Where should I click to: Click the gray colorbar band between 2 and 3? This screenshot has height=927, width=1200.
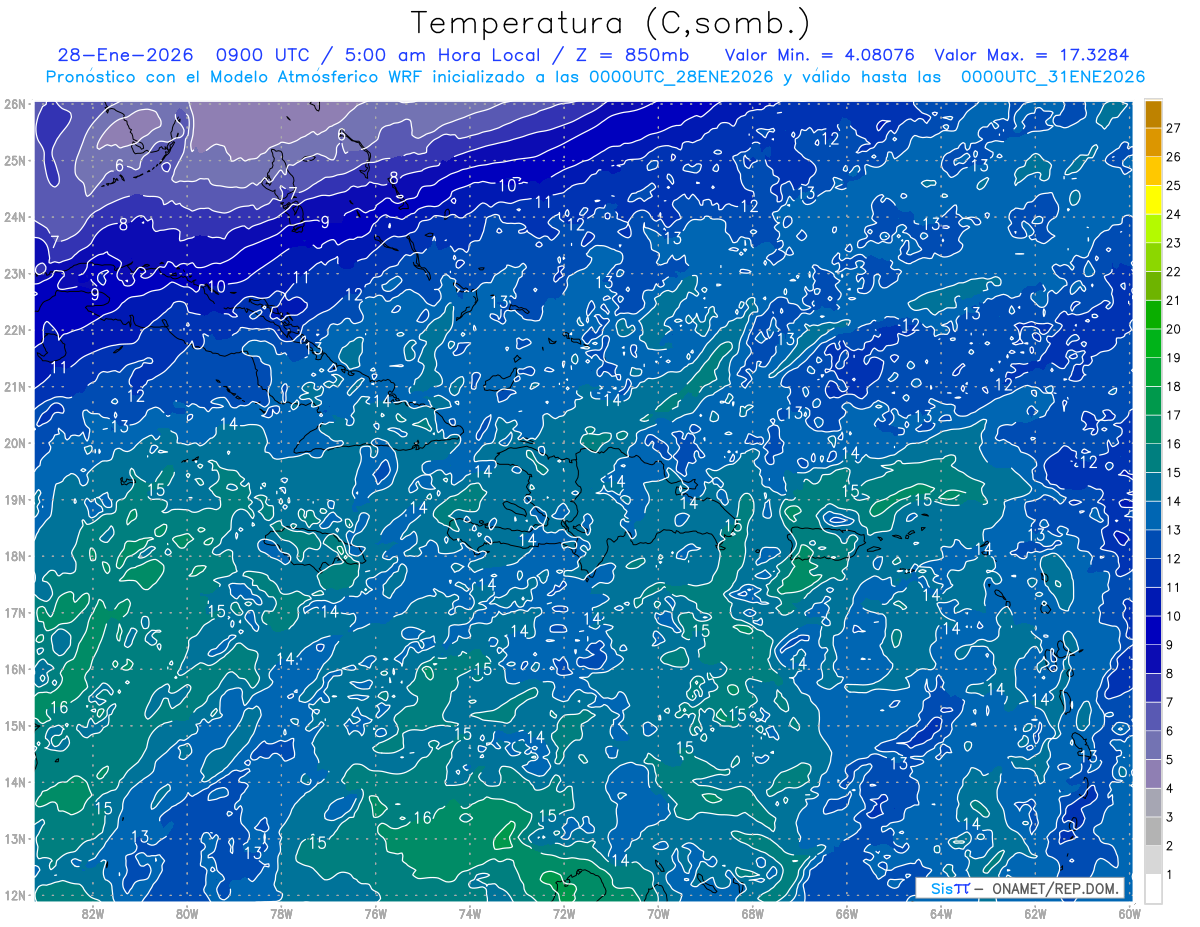(1154, 831)
